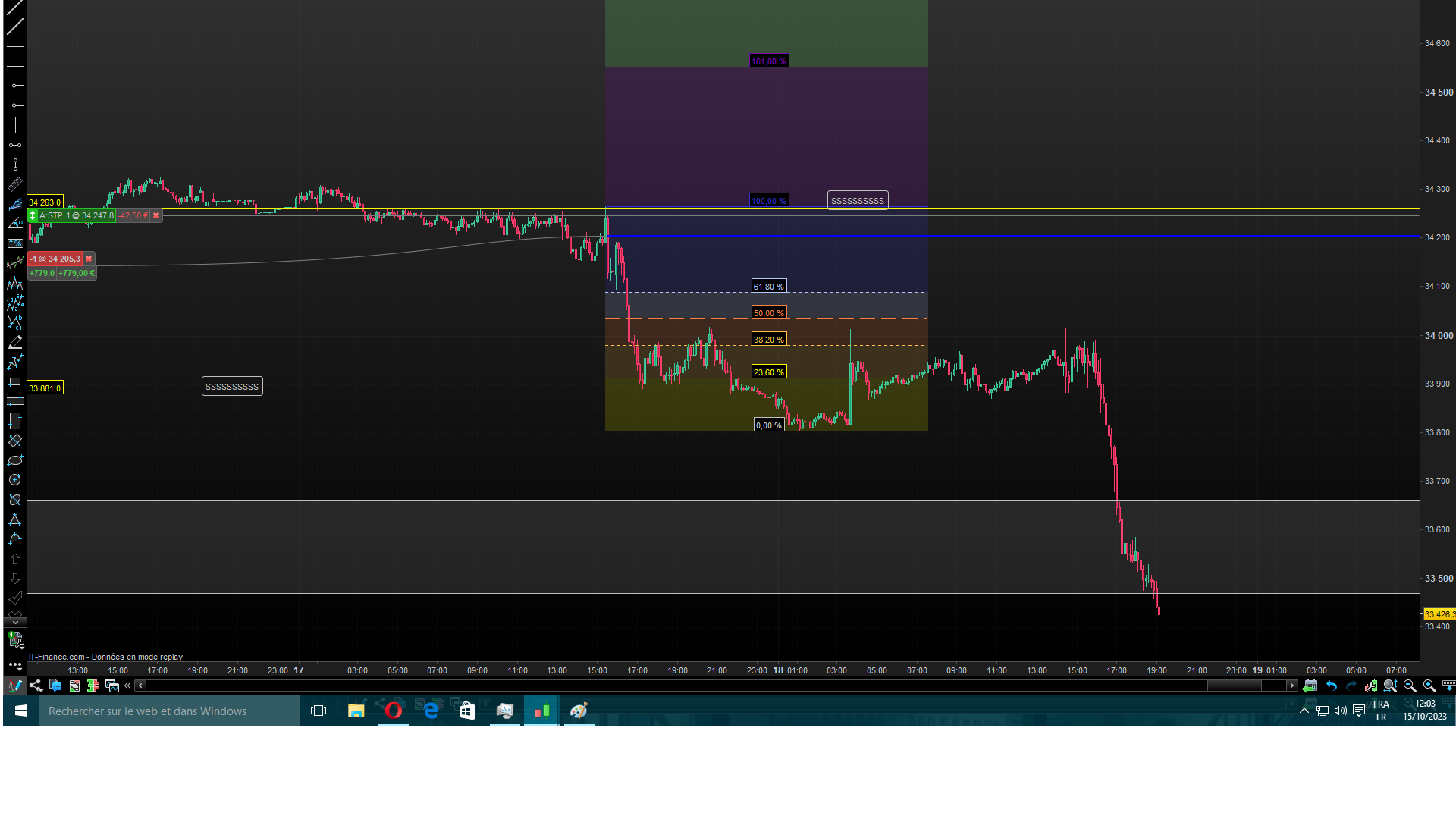Image resolution: width=1456 pixels, height=819 pixels.
Task: Click the 61,80 % Fibonacci level label
Action: pos(768,287)
